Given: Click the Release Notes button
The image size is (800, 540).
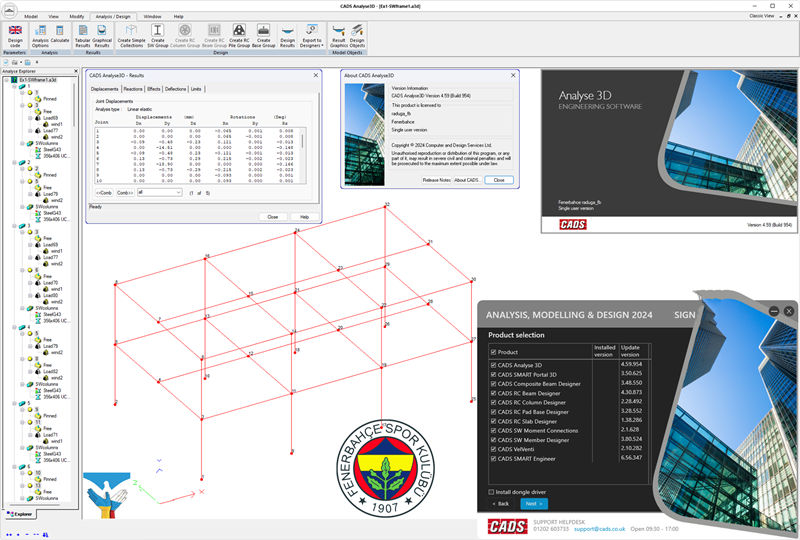Looking at the screenshot, I should point(436,180).
